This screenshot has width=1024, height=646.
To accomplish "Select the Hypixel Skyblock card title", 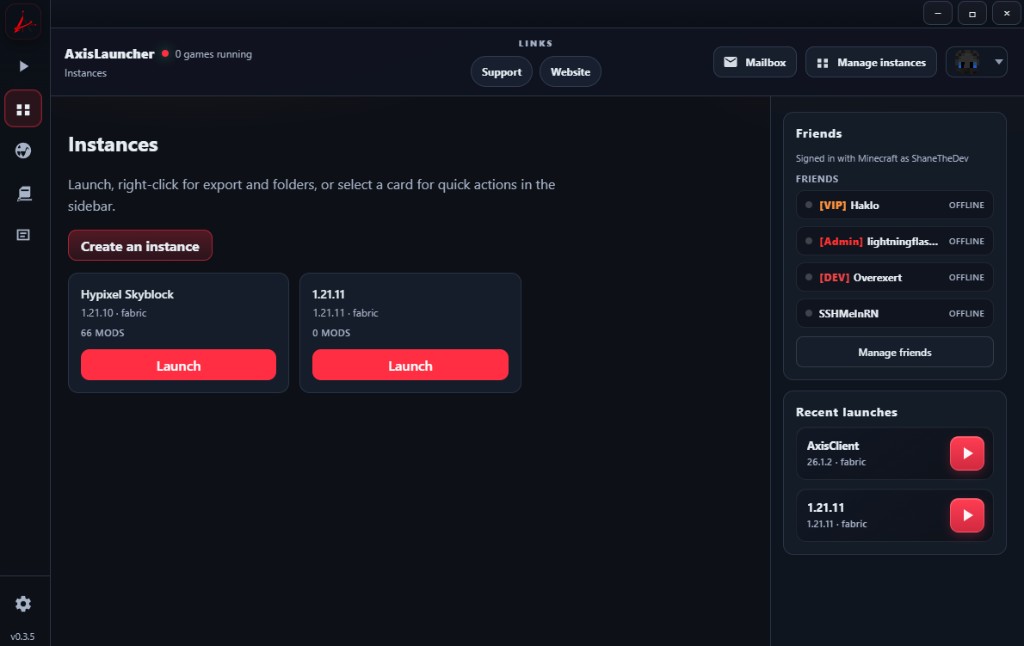I will 127,295.
